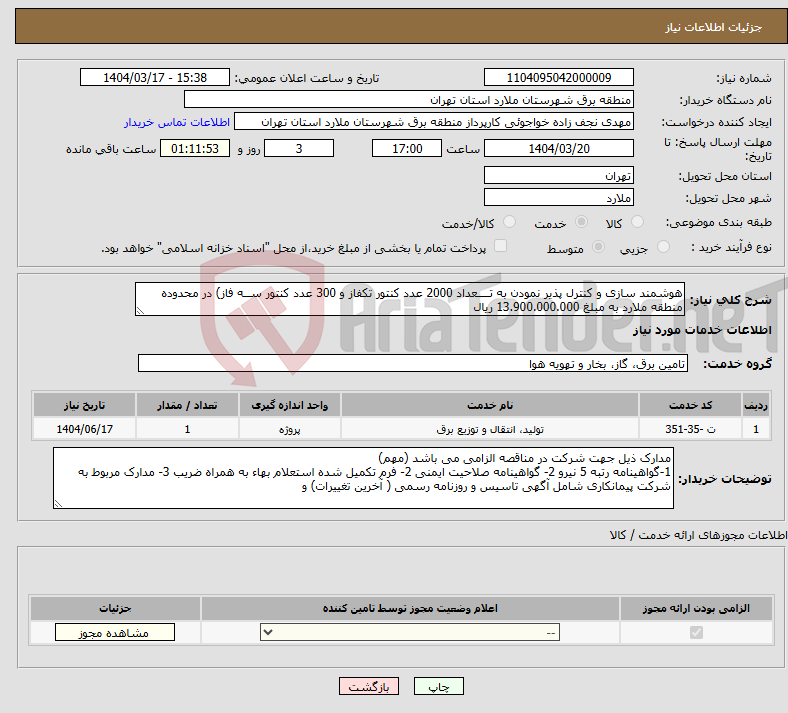Viewport: 788px width, 713px height.
Task: Click the need date cell 1404/06/17
Action: [84, 429]
